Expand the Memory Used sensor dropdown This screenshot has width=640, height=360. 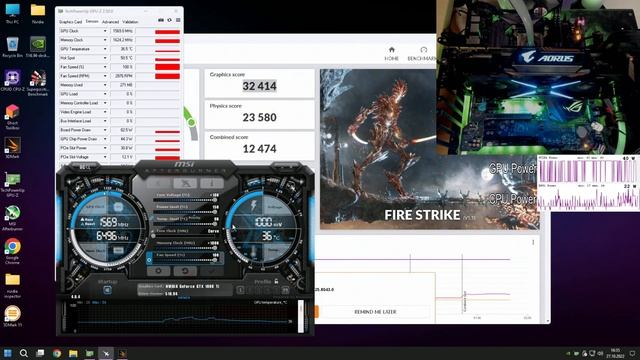pos(105,85)
